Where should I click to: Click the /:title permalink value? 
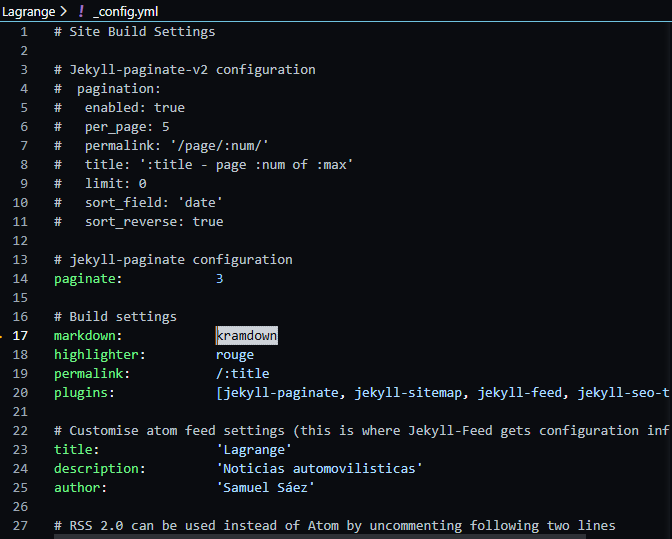[243, 374]
